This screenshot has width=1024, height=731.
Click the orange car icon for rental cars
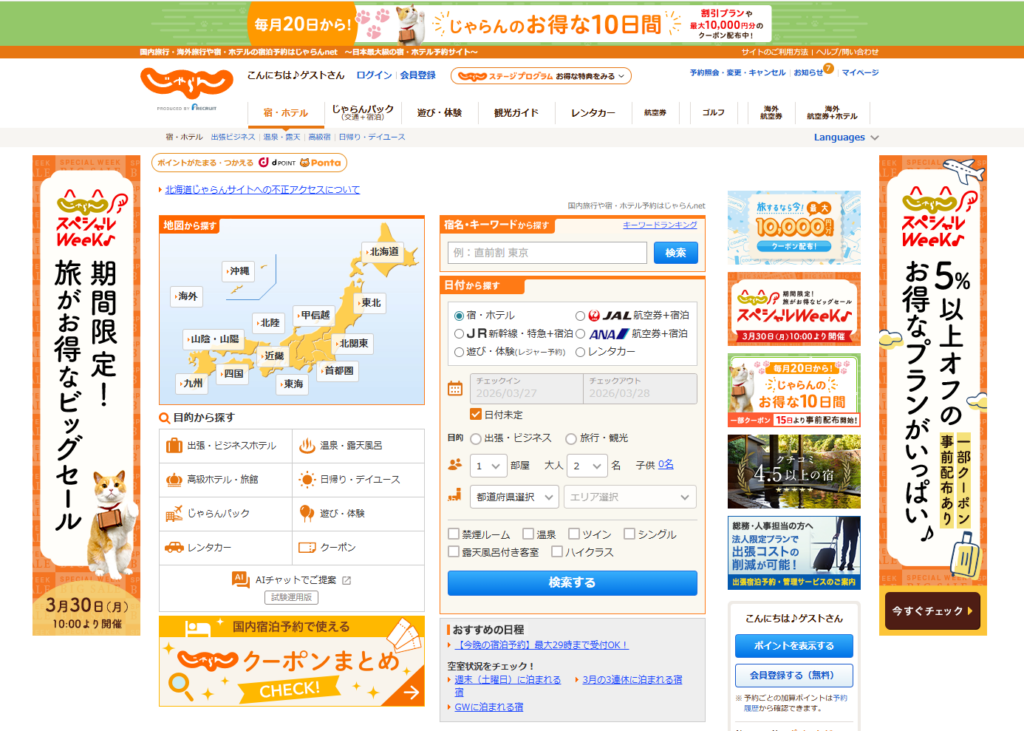(174, 548)
